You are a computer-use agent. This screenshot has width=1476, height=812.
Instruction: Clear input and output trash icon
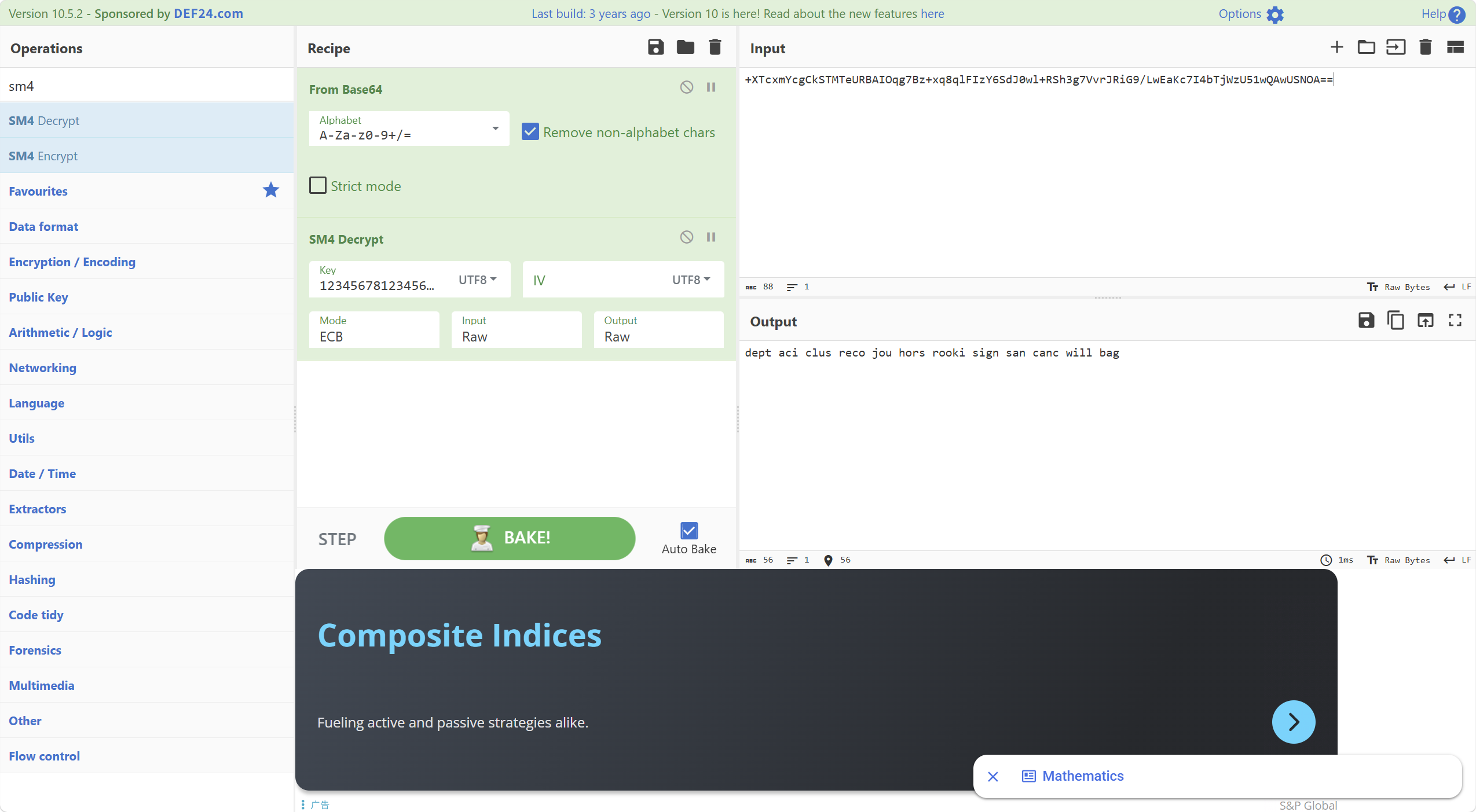tap(1426, 47)
